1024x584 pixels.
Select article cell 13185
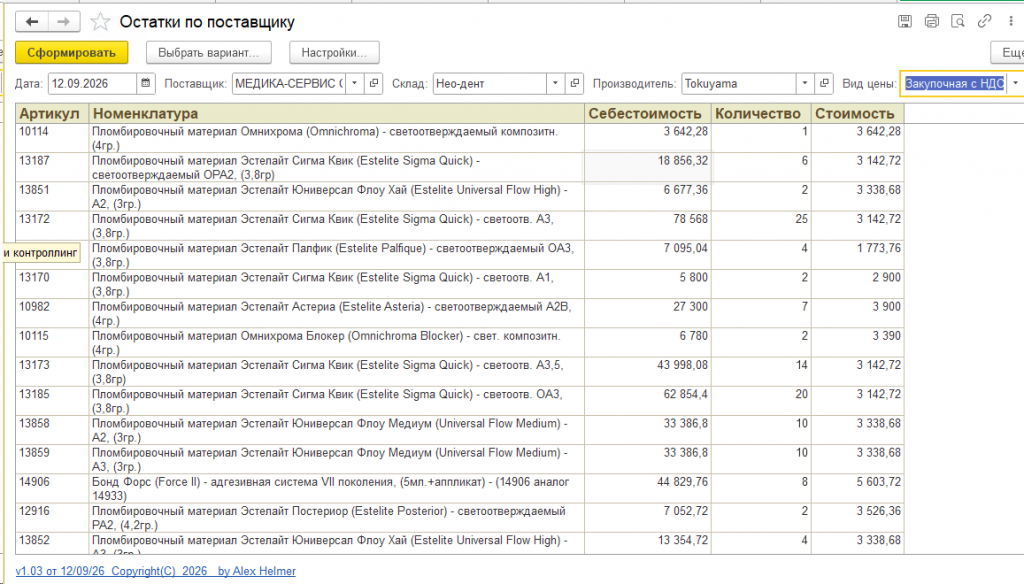click(52, 401)
